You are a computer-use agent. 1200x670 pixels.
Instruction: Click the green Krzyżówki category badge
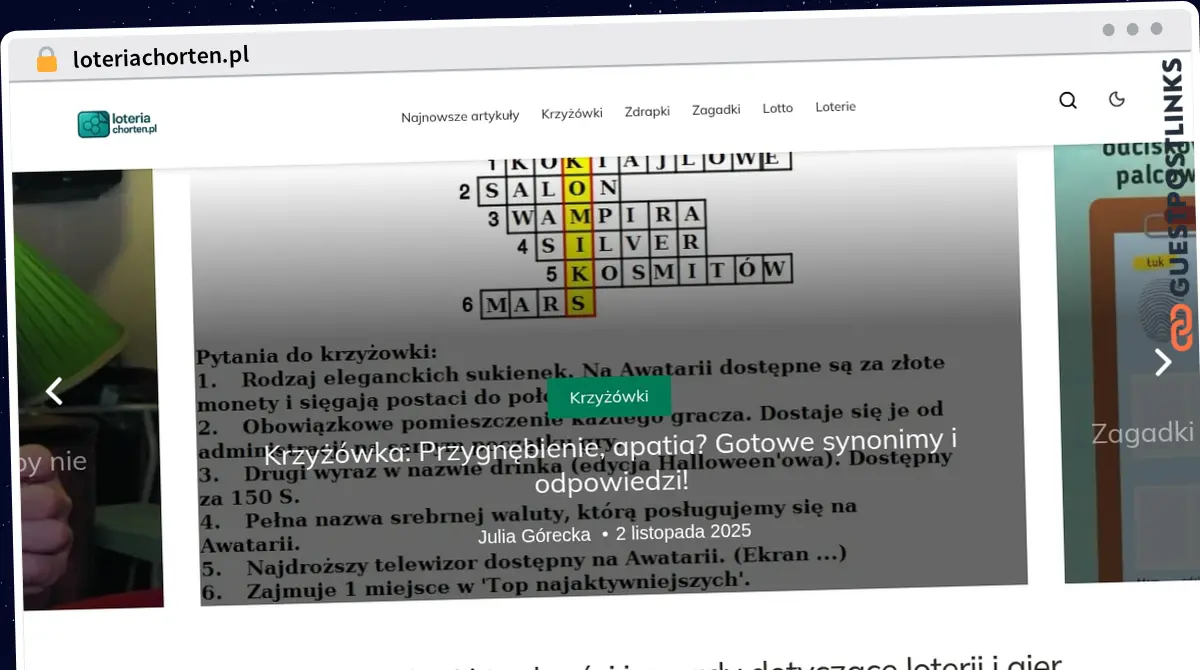click(x=609, y=397)
